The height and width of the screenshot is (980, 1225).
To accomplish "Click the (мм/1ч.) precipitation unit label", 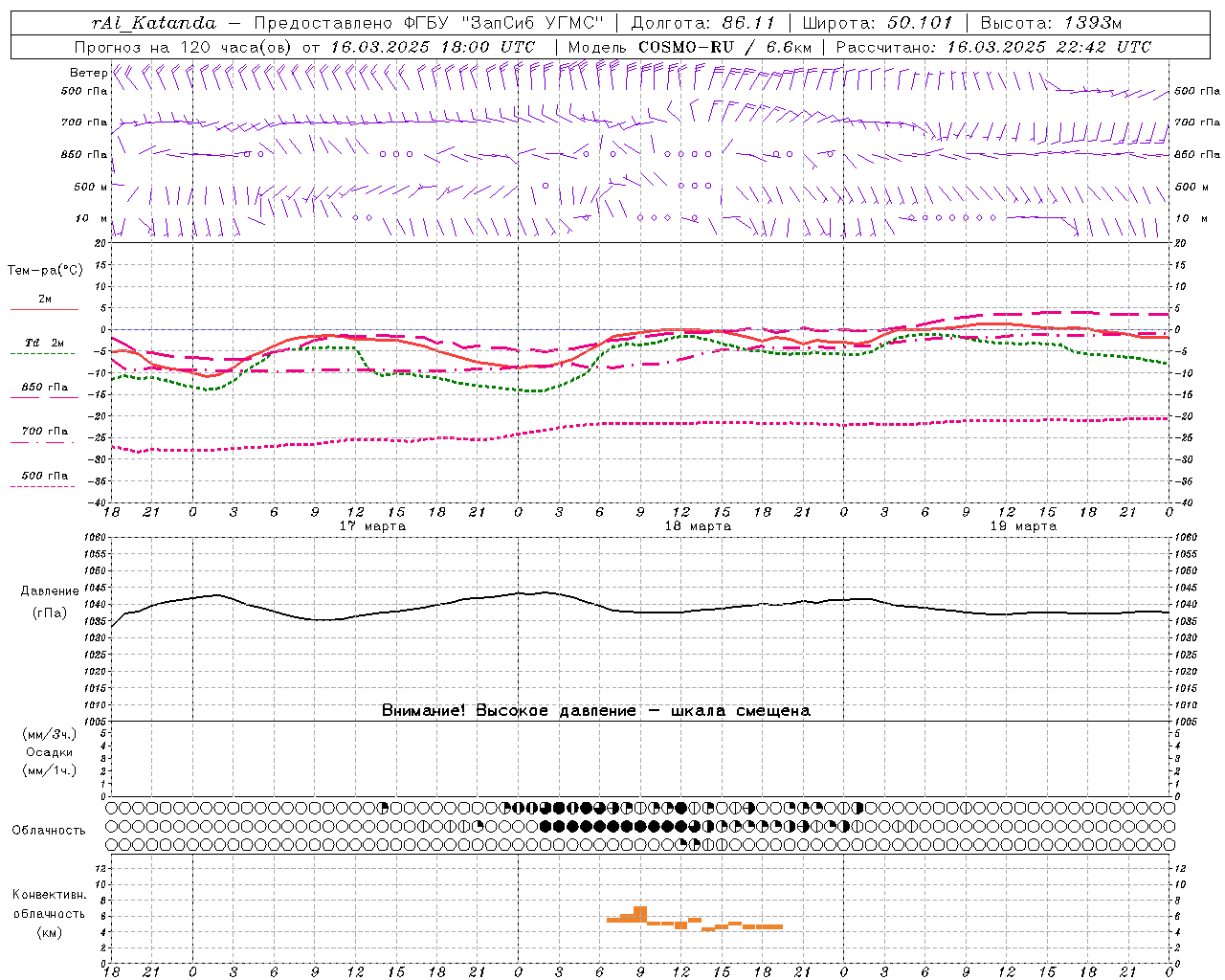I will (x=50, y=771).
